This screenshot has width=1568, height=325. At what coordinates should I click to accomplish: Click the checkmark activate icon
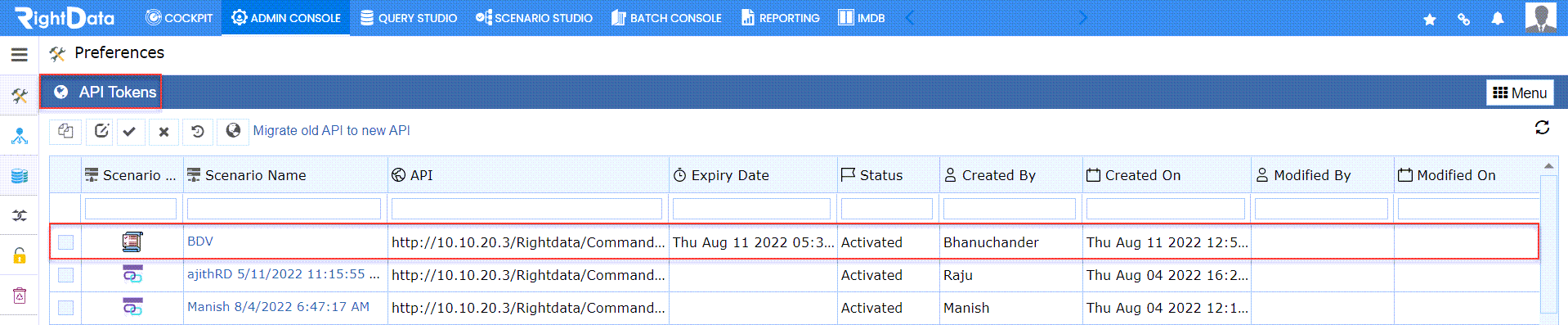[x=129, y=131]
